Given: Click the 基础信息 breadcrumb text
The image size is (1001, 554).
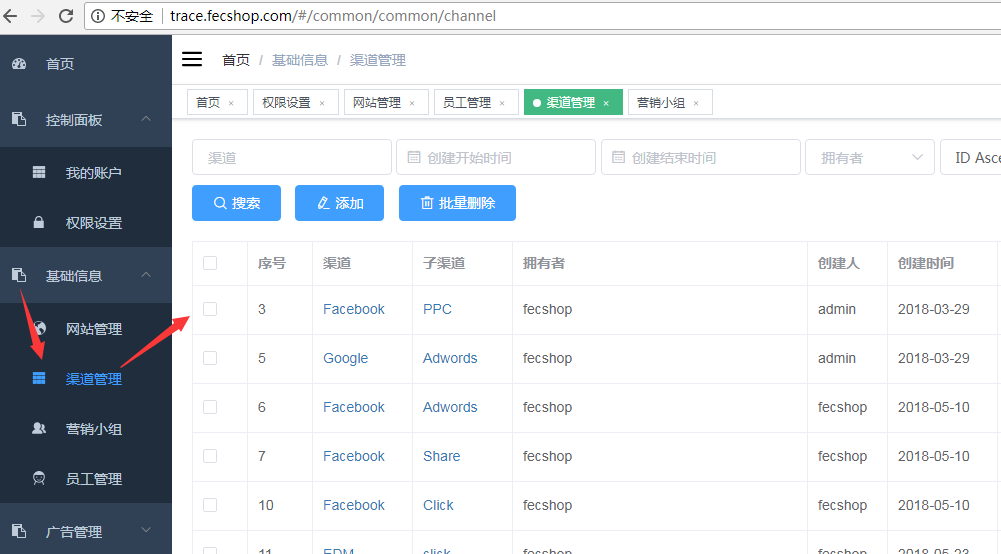Looking at the screenshot, I should tap(299, 60).
